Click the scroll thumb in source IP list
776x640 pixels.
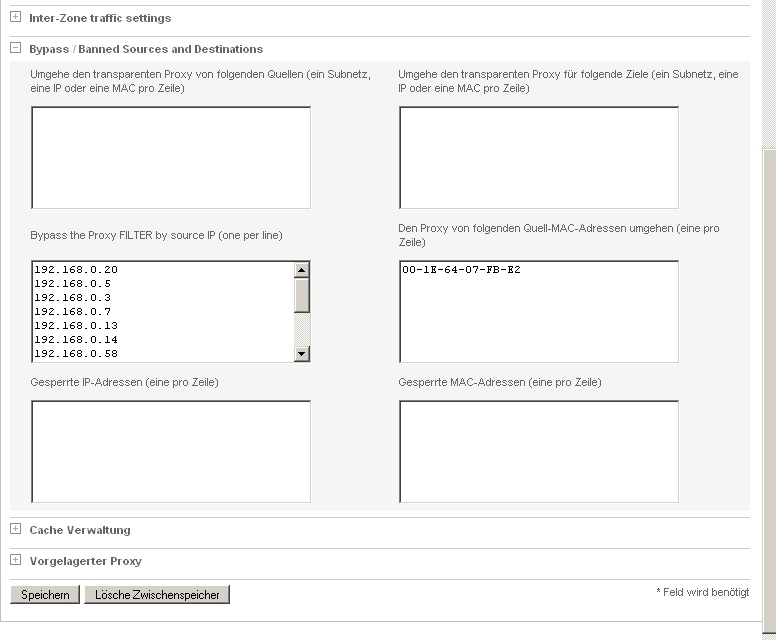pyautogui.click(x=301, y=295)
